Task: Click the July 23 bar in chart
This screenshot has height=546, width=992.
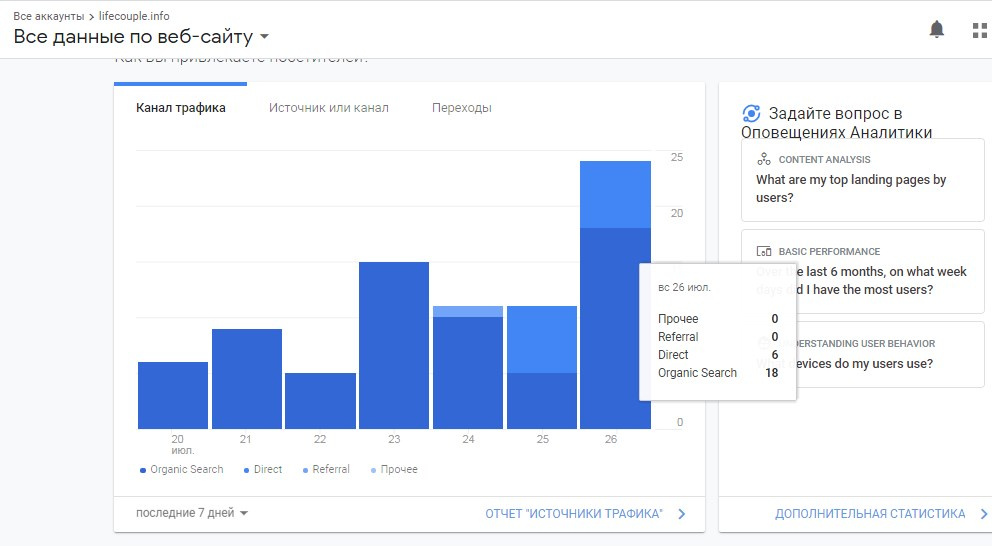Action: [x=394, y=345]
